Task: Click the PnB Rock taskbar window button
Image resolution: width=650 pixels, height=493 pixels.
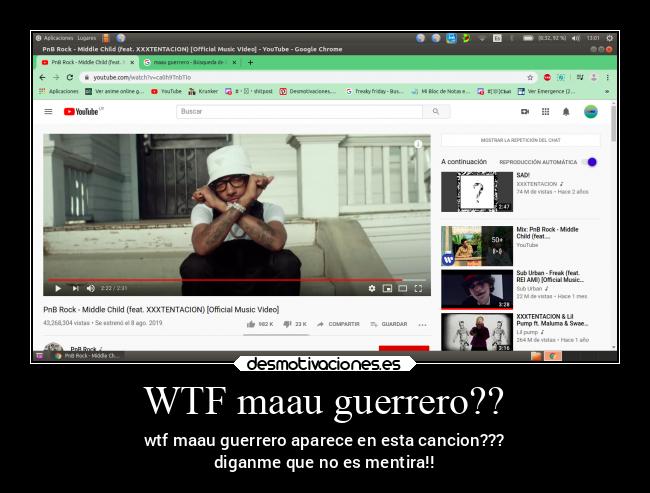Action: (87, 356)
